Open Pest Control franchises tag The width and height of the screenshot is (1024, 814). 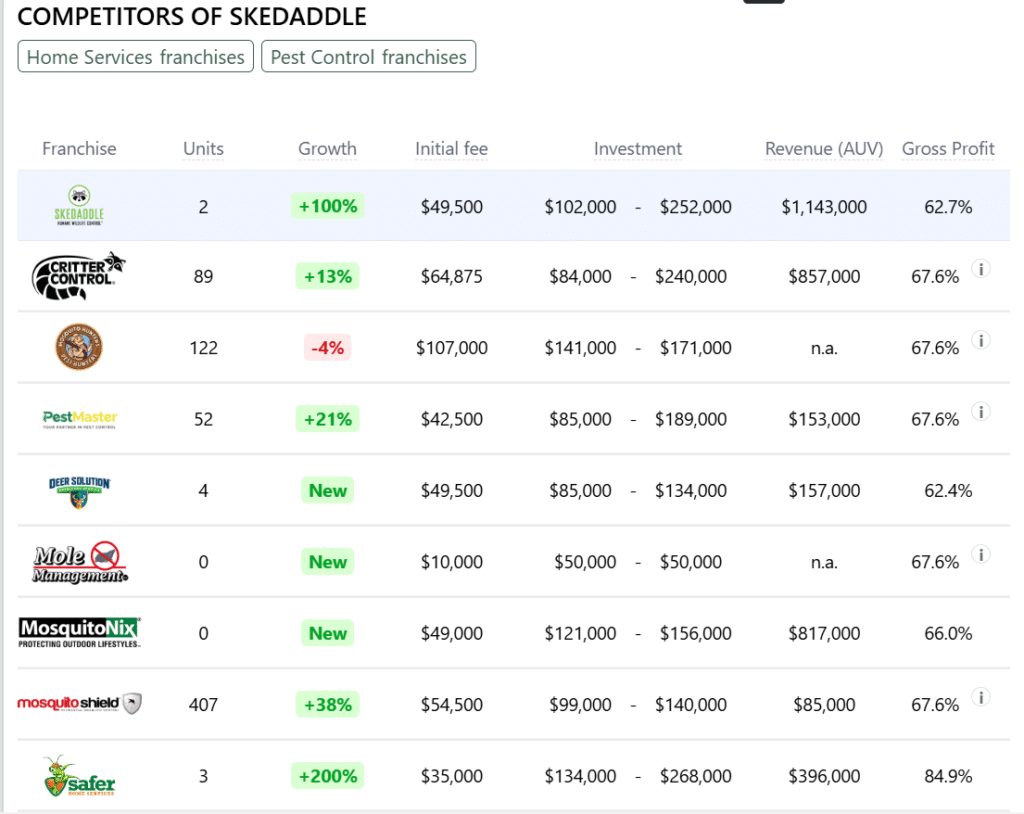[368, 57]
